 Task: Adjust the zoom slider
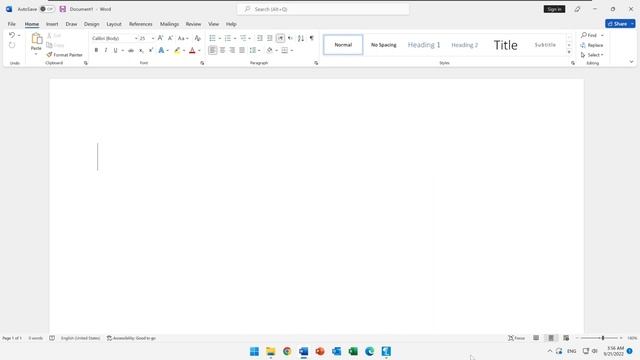pyautogui.click(x=603, y=338)
